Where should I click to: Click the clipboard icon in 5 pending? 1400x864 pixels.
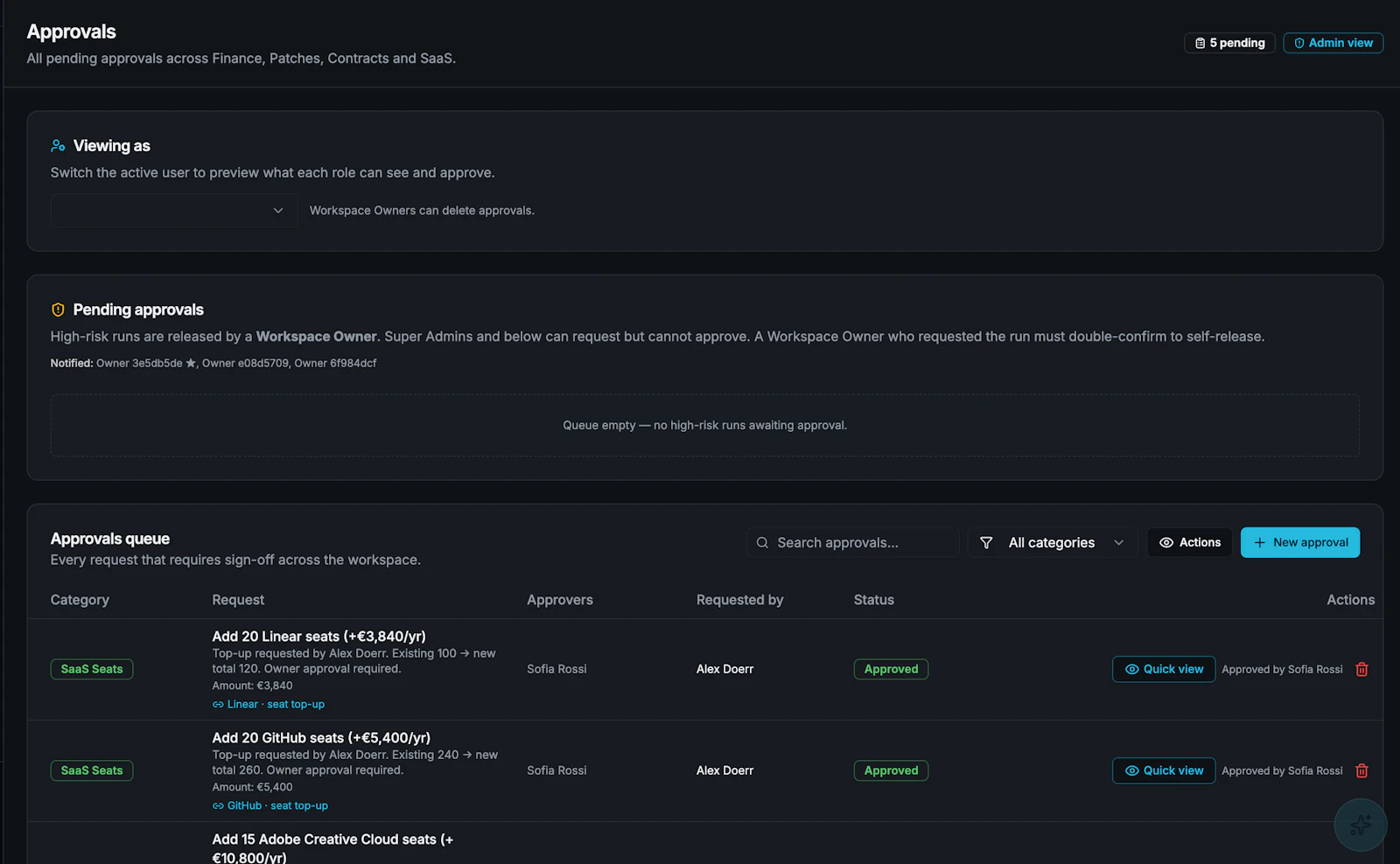(x=1200, y=43)
